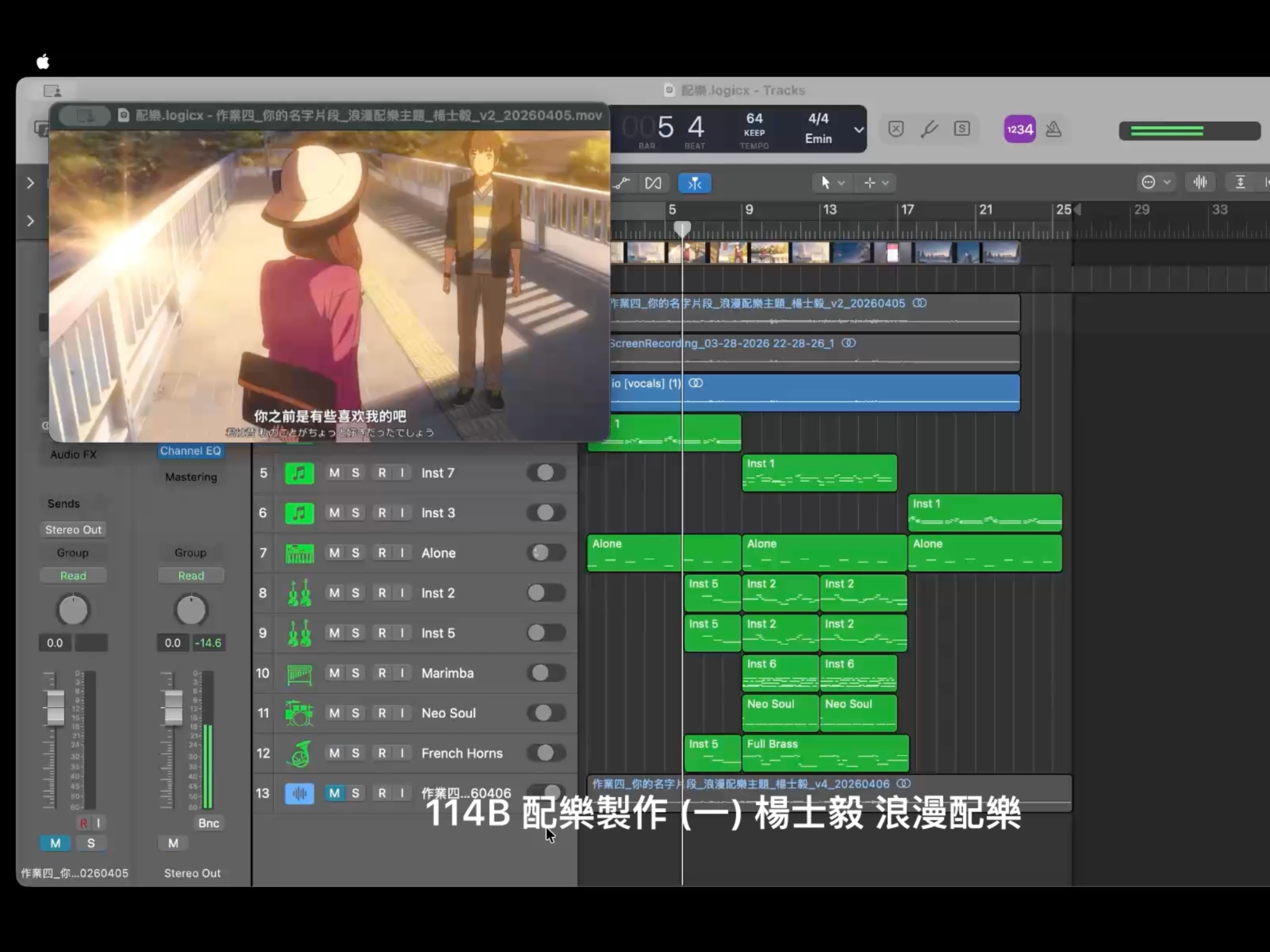Unmute track 13 with blue M button
Screen dimensions: 1270x952
pyautogui.click(x=334, y=793)
